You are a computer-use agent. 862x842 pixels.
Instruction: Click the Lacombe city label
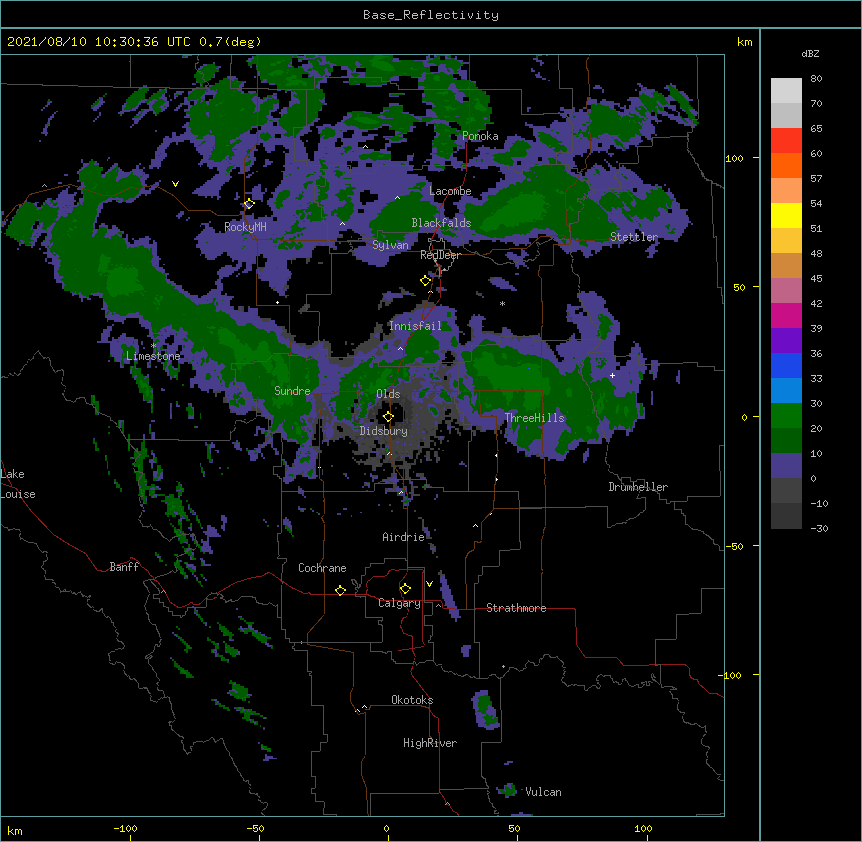450,191
